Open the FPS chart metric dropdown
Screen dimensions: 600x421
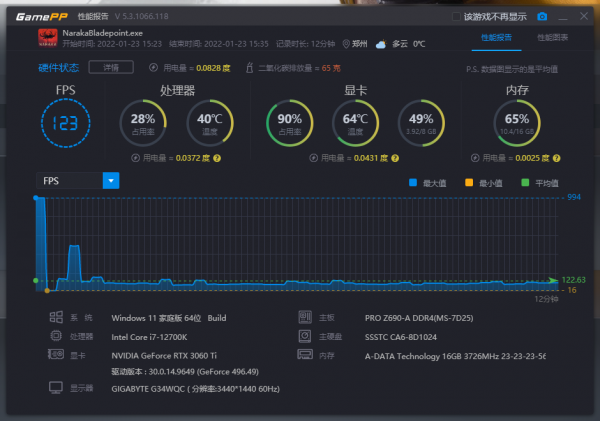[111, 181]
